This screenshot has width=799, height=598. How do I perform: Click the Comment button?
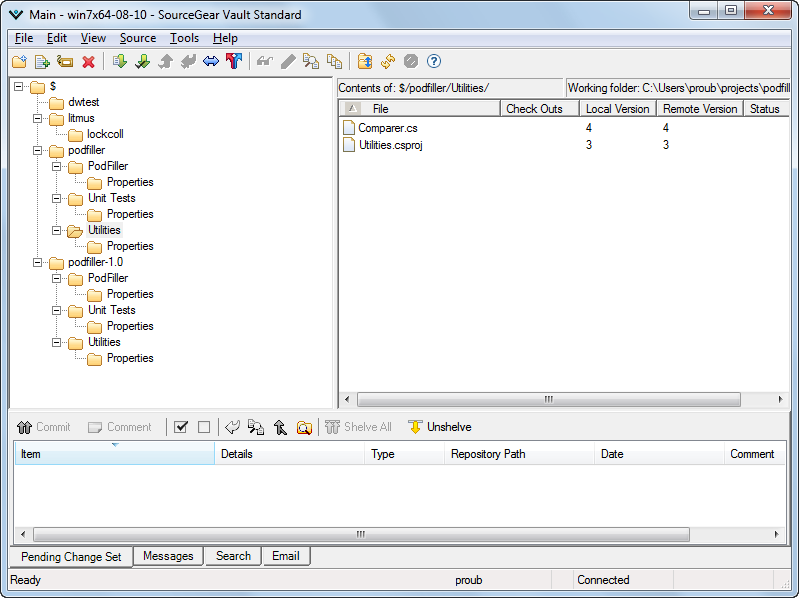[x=120, y=427]
